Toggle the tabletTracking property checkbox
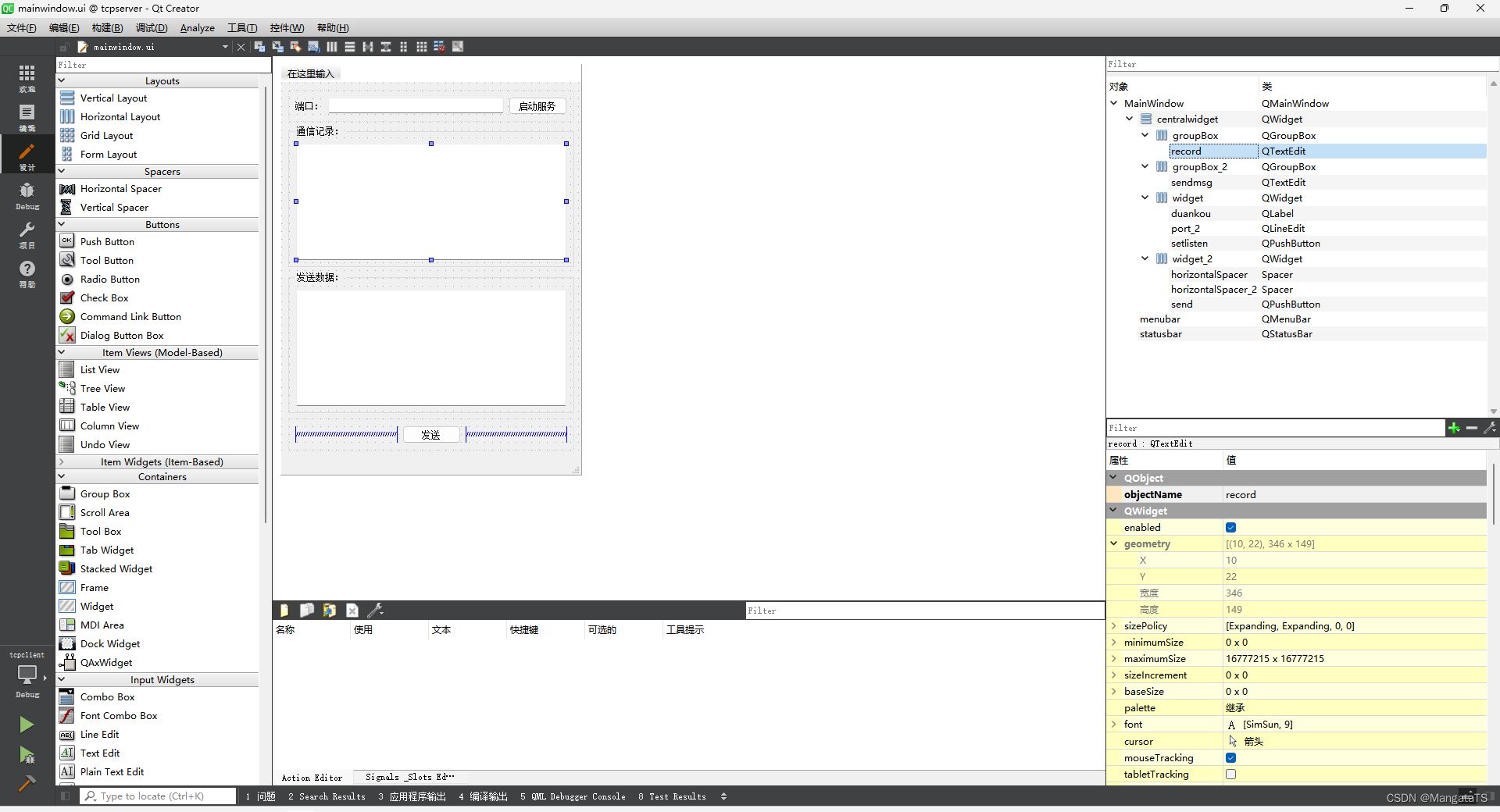Image resolution: width=1500 pixels, height=812 pixels. 1230,775
